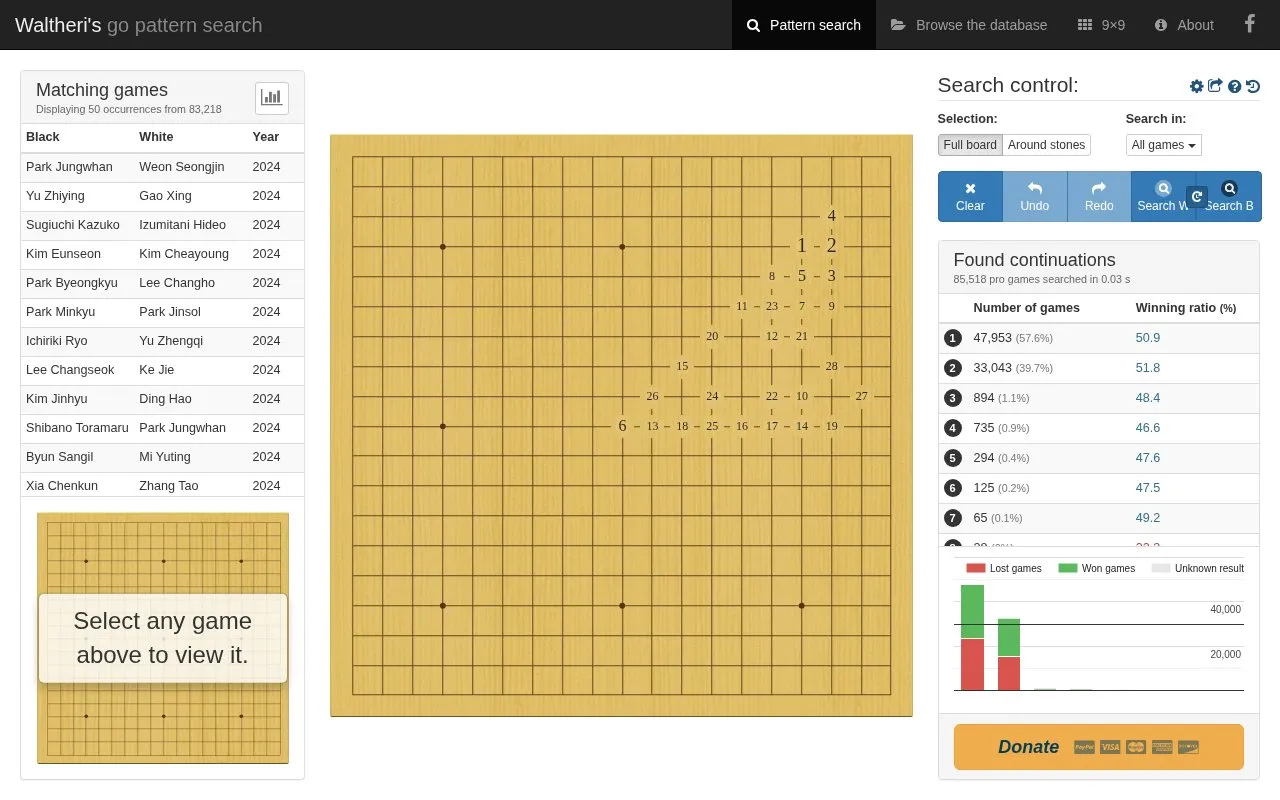
Task: Toggle Lost games series in chart legend
Action: coord(1004,568)
